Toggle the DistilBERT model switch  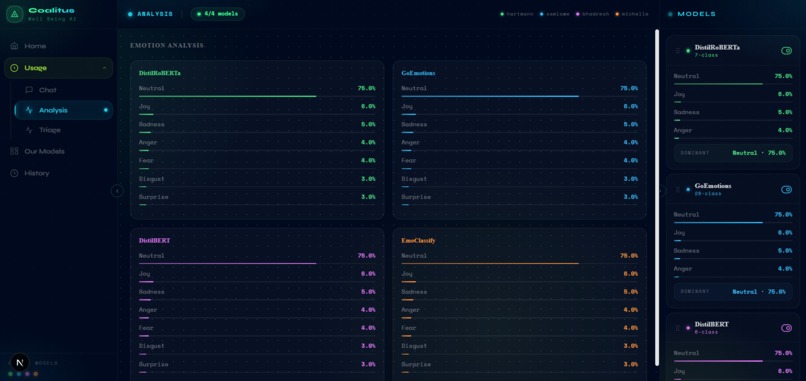(786, 328)
